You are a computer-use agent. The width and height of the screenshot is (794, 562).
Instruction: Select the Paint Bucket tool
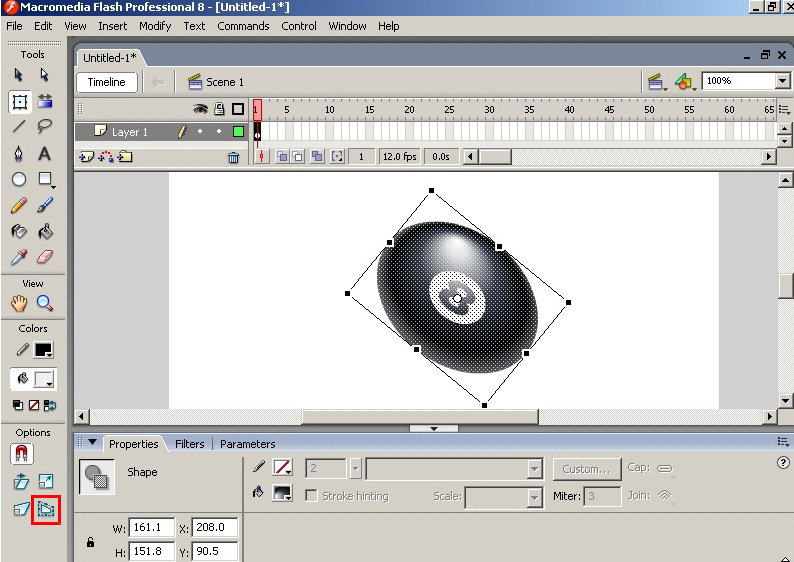[45, 231]
